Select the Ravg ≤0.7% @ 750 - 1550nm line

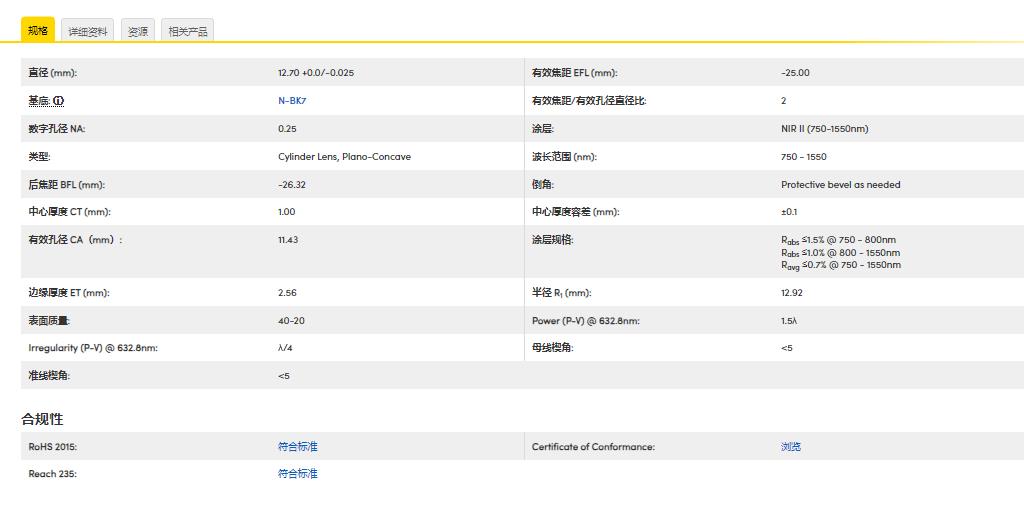click(841, 265)
